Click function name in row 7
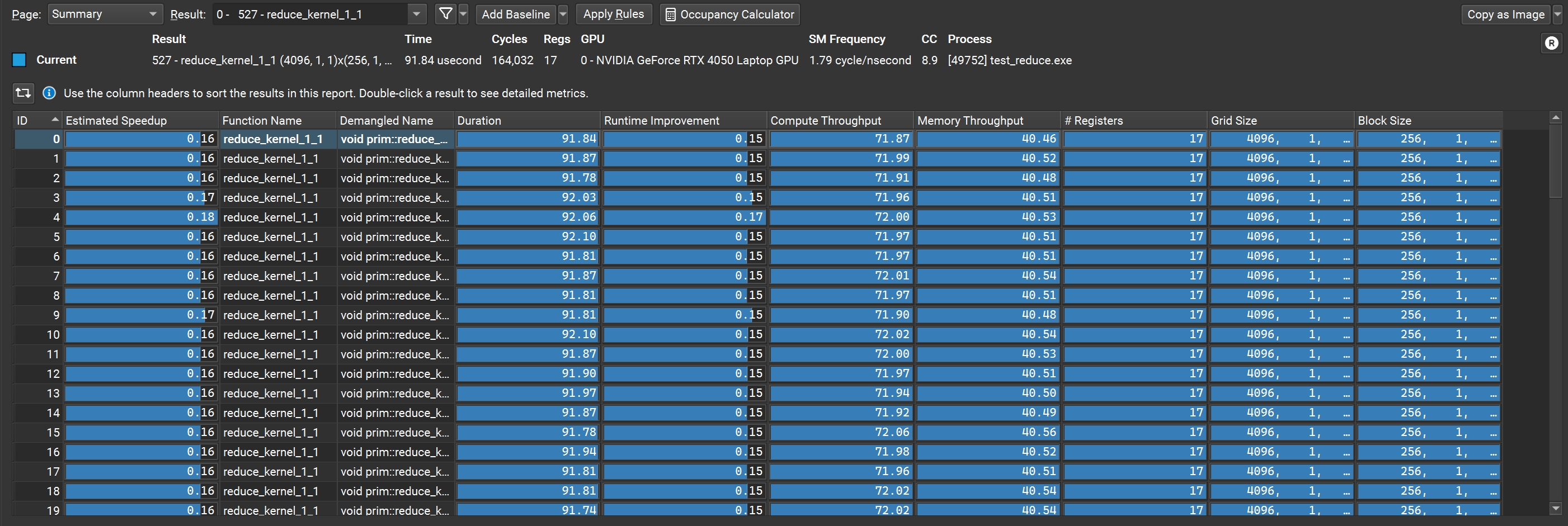 [x=277, y=276]
